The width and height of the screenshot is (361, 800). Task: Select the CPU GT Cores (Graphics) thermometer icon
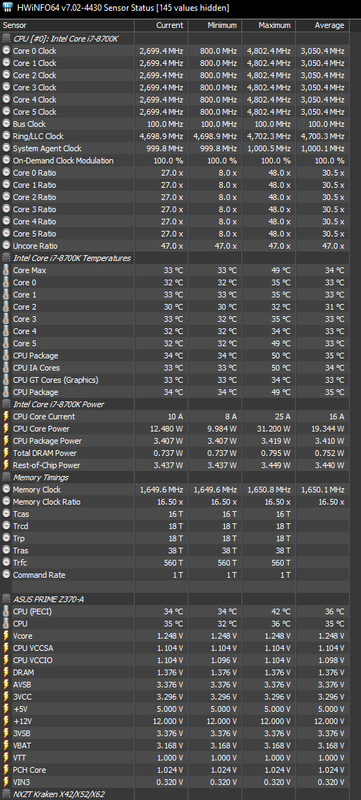(6, 380)
